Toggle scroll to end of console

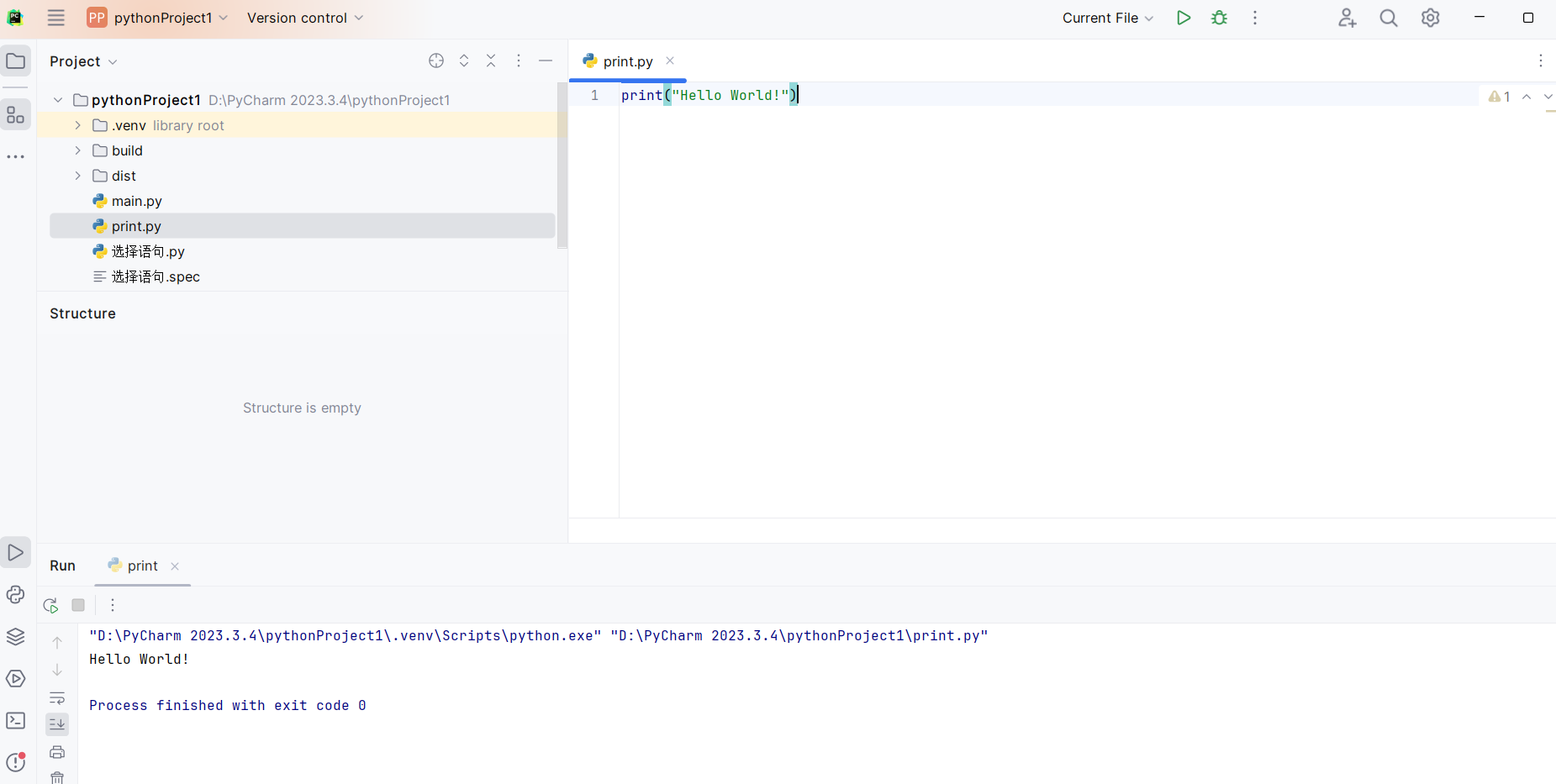[57, 723]
